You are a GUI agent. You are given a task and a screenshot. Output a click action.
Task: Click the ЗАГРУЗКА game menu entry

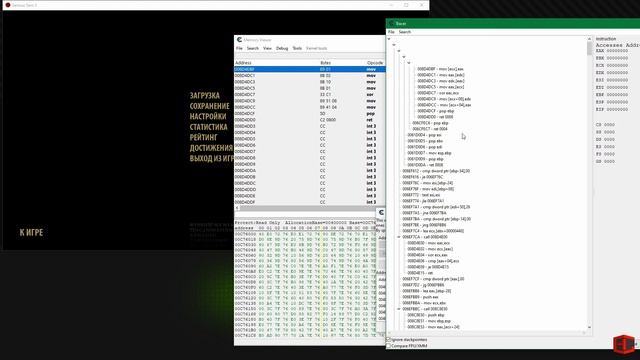point(204,96)
